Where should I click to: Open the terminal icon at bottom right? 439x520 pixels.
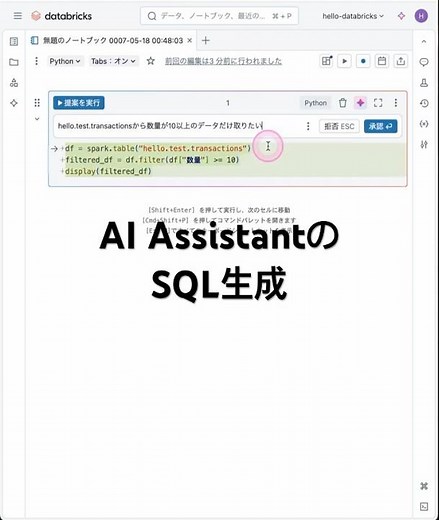click(x=424, y=507)
